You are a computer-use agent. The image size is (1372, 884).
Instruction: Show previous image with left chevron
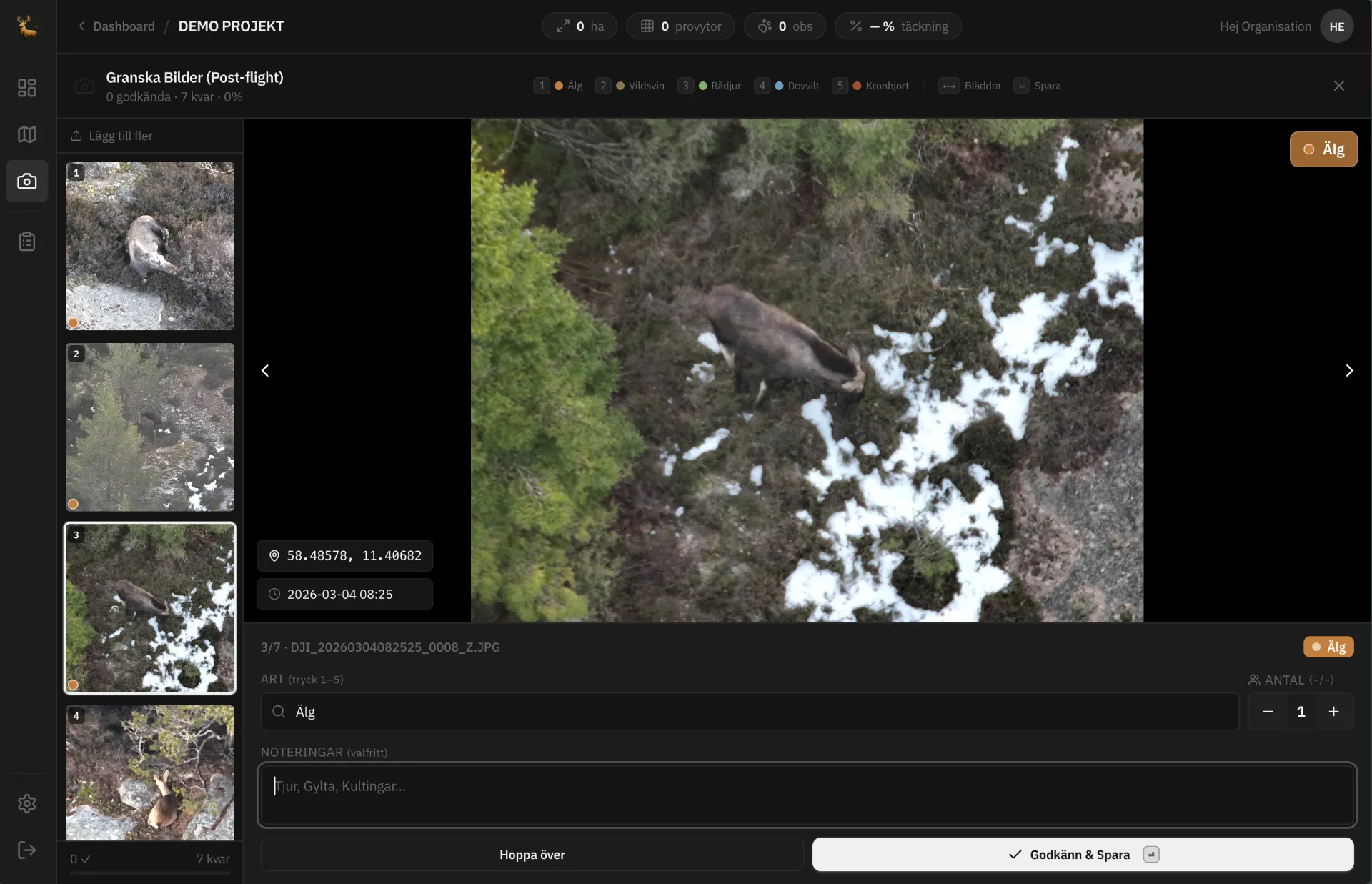click(x=265, y=370)
